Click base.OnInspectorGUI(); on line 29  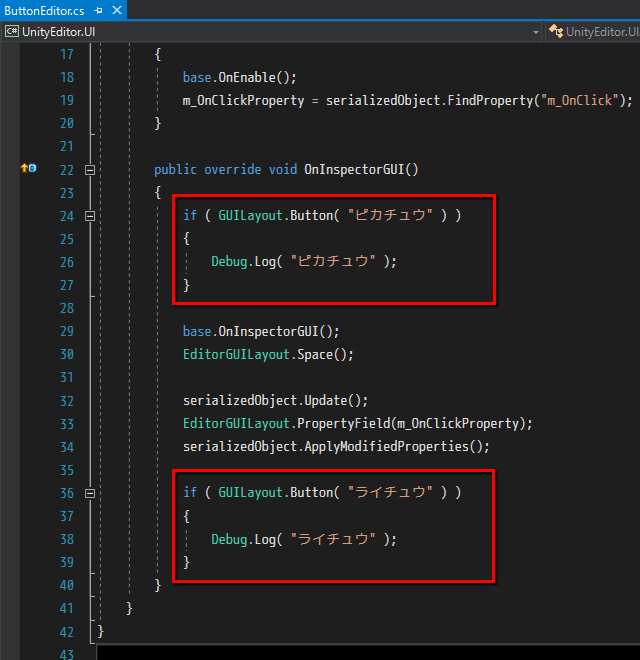coord(261,332)
